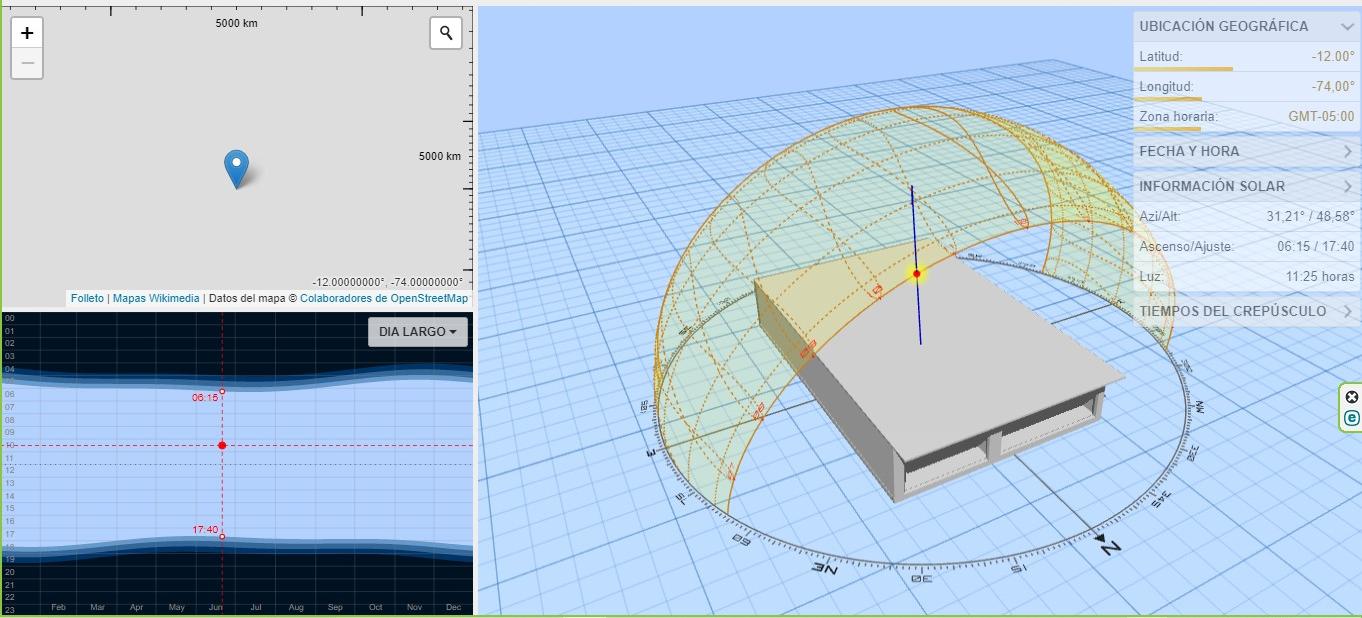Click the Feb month label in the chart
The width and height of the screenshot is (1362, 618).
pyautogui.click(x=58, y=607)
